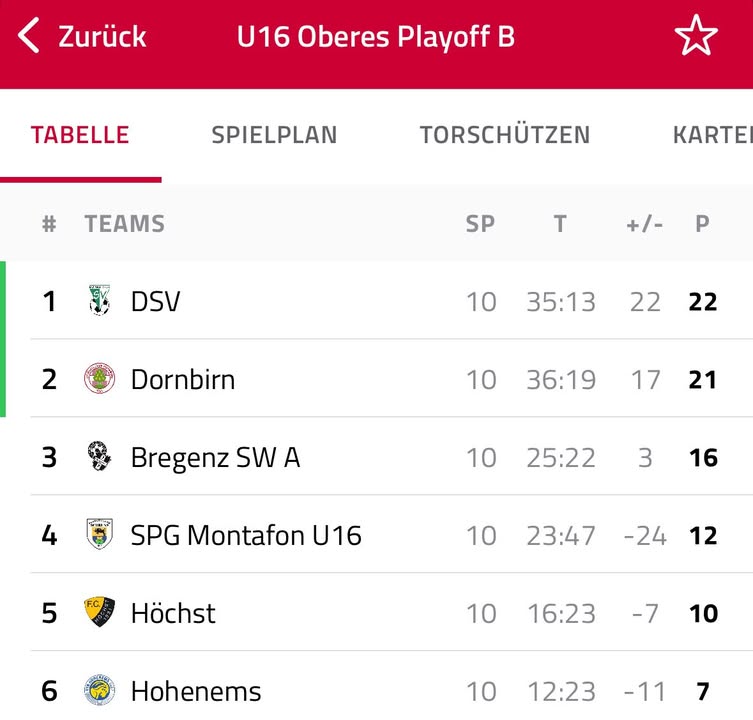753x720 pixels.
Task: Mark league as favorite with star icon
Action: click(696, 37)
